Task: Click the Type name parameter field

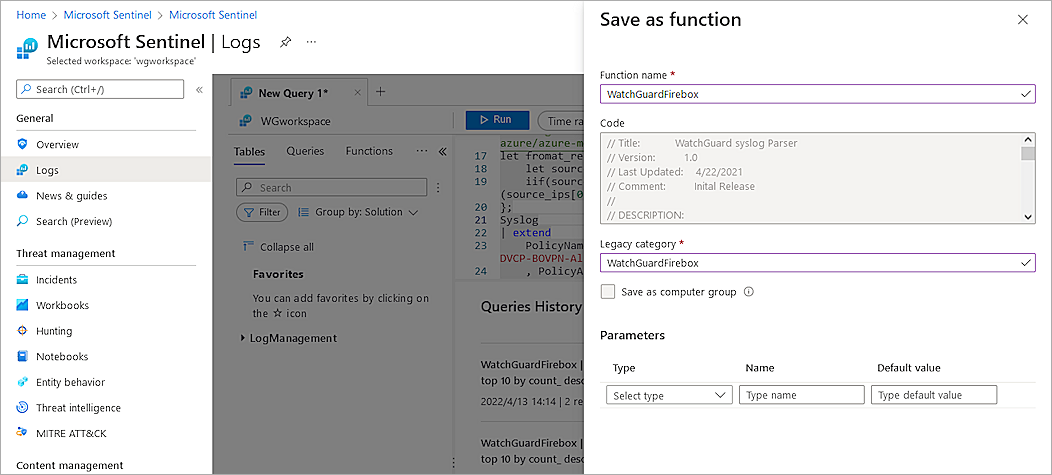Action: coord(801,395)
